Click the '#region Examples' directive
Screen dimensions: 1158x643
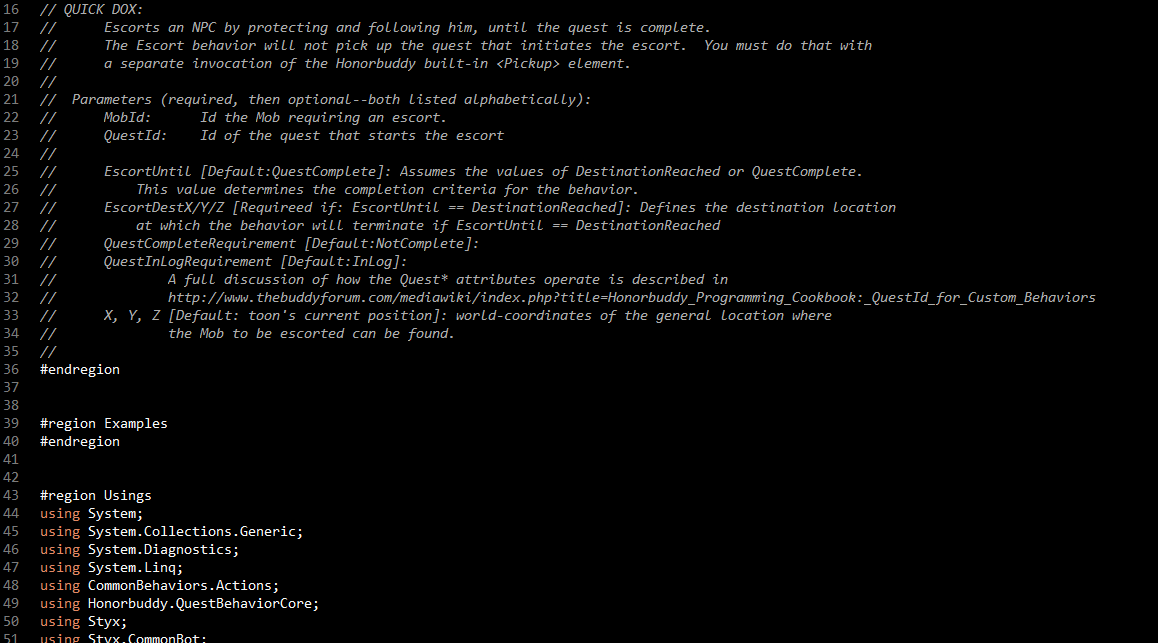[103, 424]
